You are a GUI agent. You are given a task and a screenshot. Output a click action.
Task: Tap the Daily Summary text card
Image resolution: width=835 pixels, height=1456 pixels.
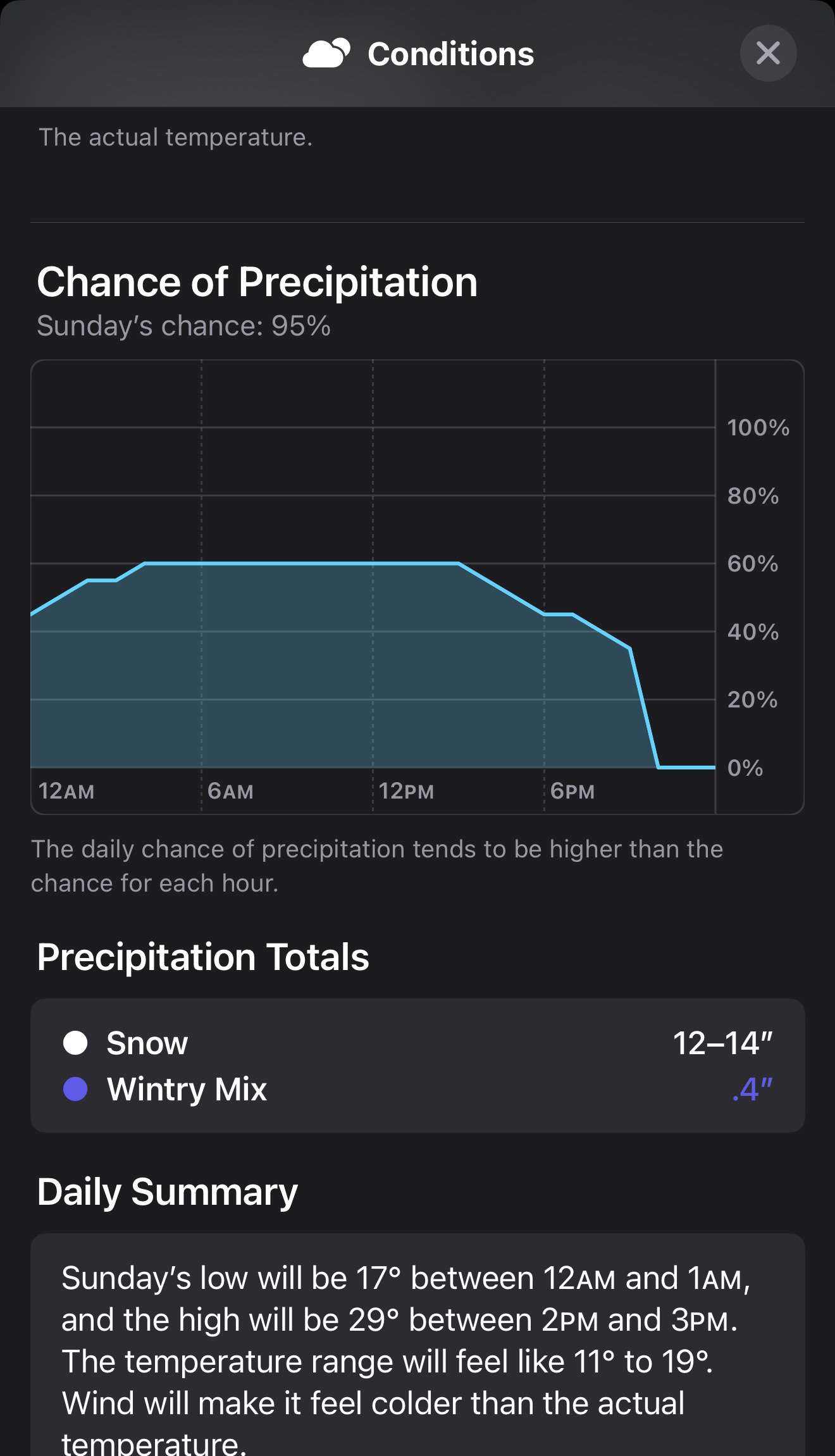(x=417, y=1345)
